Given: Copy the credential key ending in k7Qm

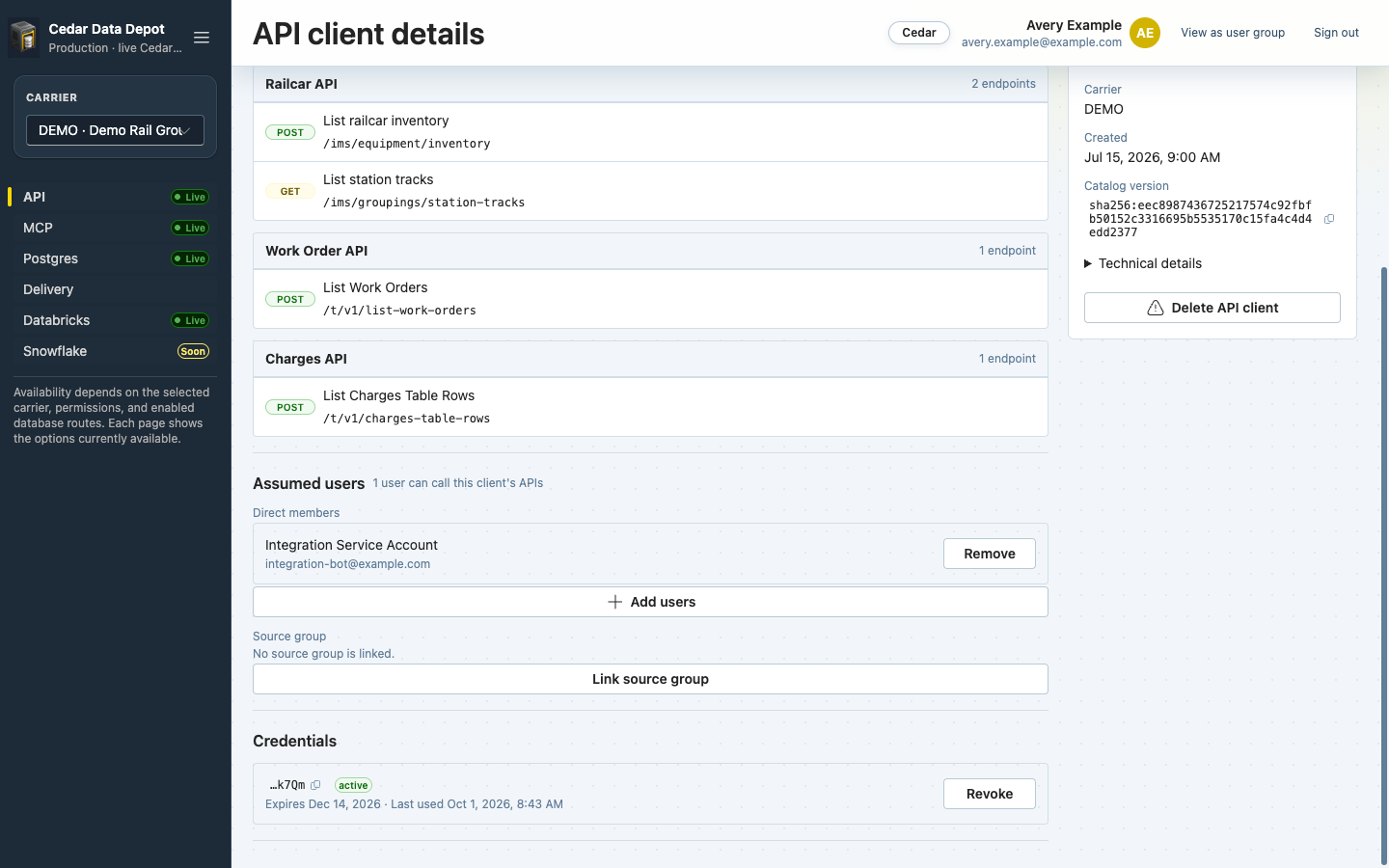Looking at the screenshot, I should [315, 785].
